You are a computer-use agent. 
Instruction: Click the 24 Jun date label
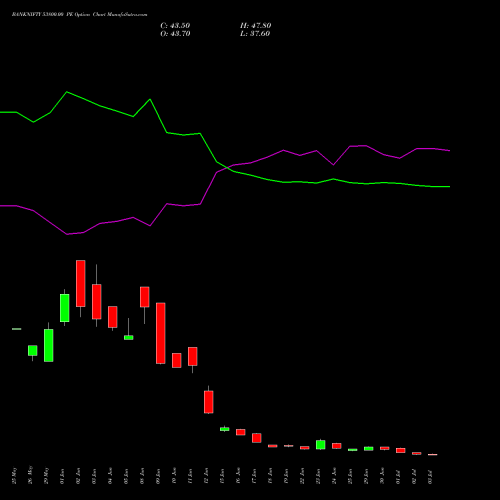[x=334, y=476]
